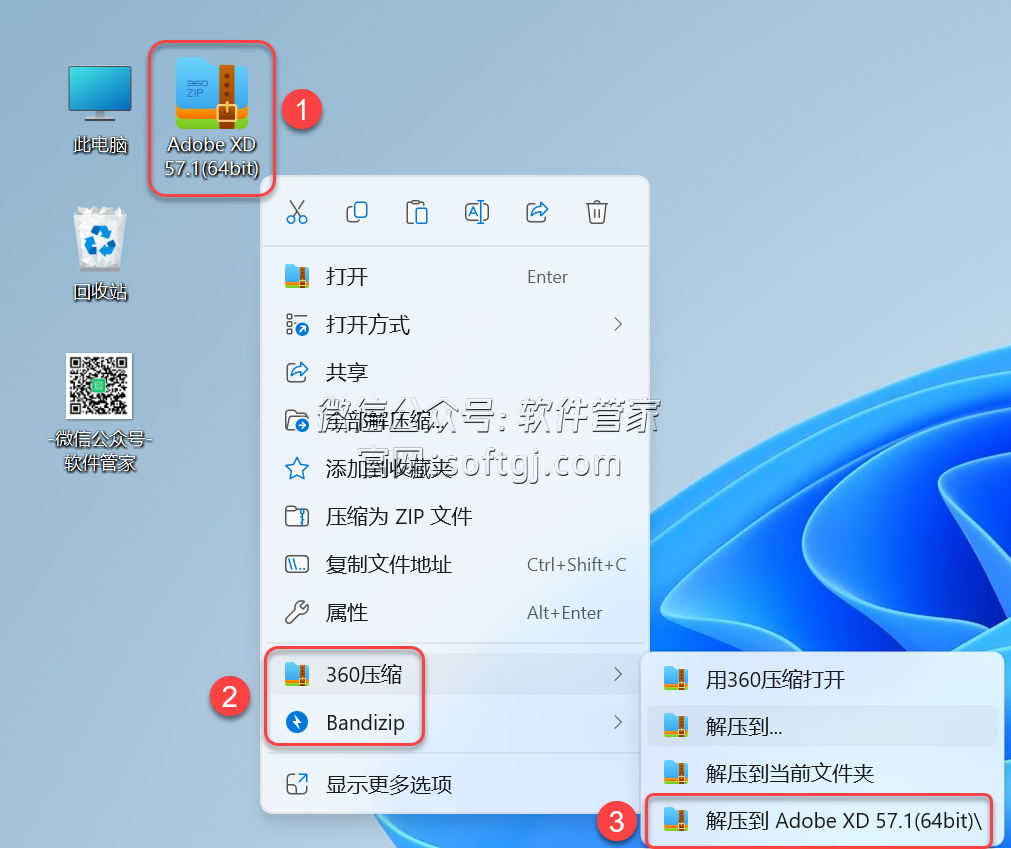Click the wrench icon beside 属性

(297, 612)
